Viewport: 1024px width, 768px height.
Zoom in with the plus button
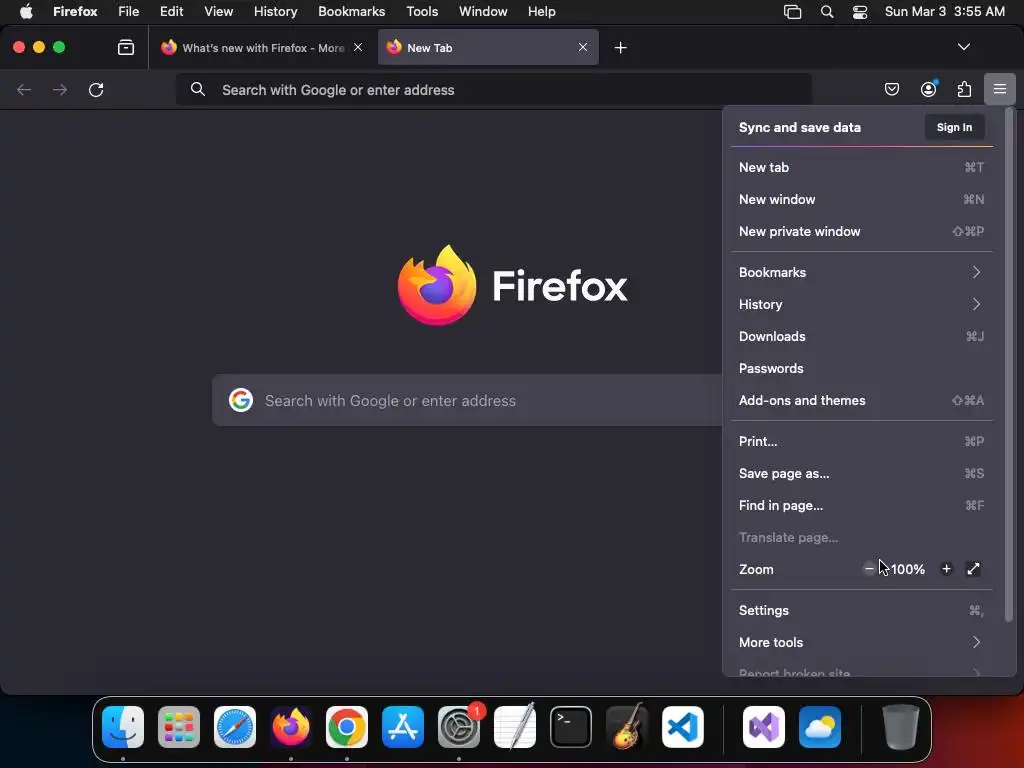click(x=946, y=569)
